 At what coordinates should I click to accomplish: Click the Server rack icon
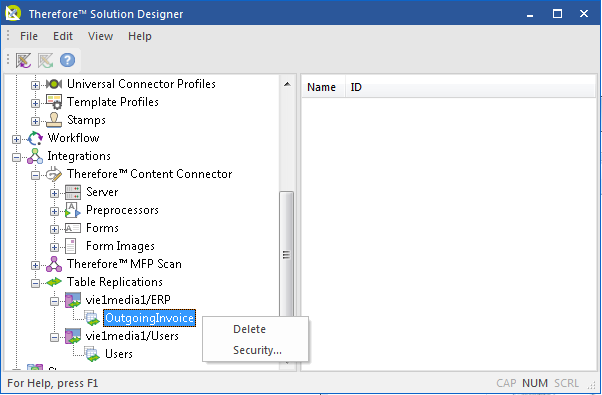[x=73, y=192]
